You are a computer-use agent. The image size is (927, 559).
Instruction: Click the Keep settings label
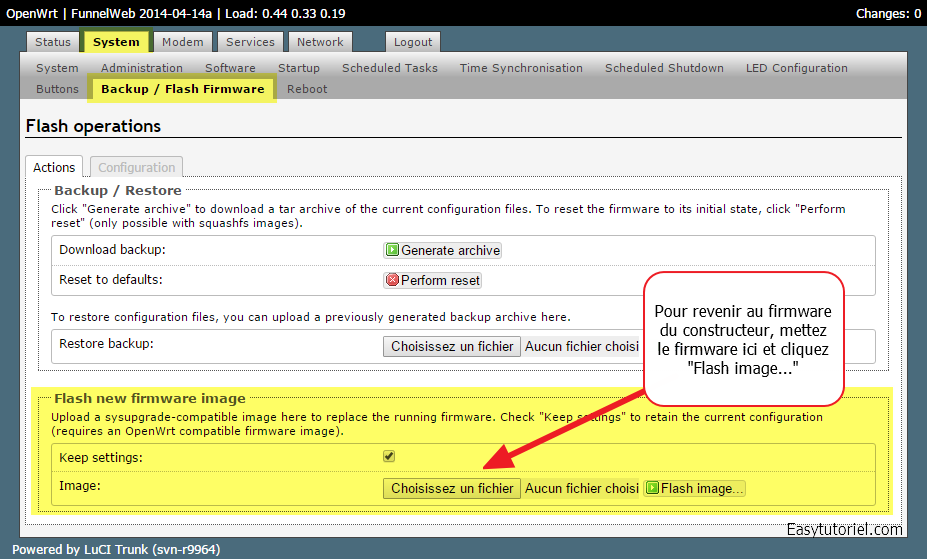coord(101,457)
